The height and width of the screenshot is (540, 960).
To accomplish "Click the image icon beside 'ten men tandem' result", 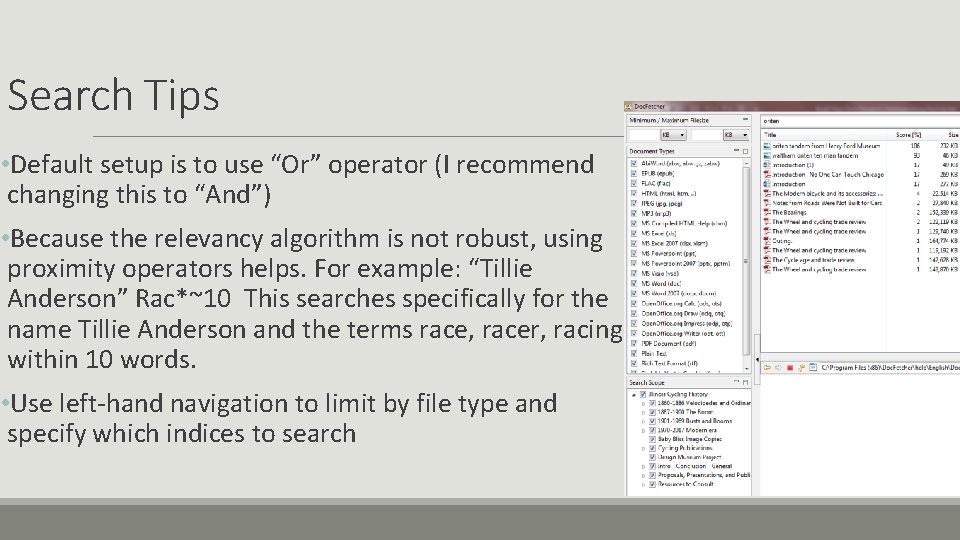I will [x=767, y=156].
